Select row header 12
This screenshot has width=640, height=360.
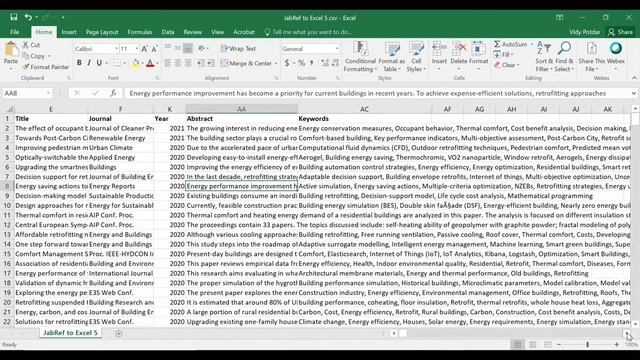coord(7,225)
